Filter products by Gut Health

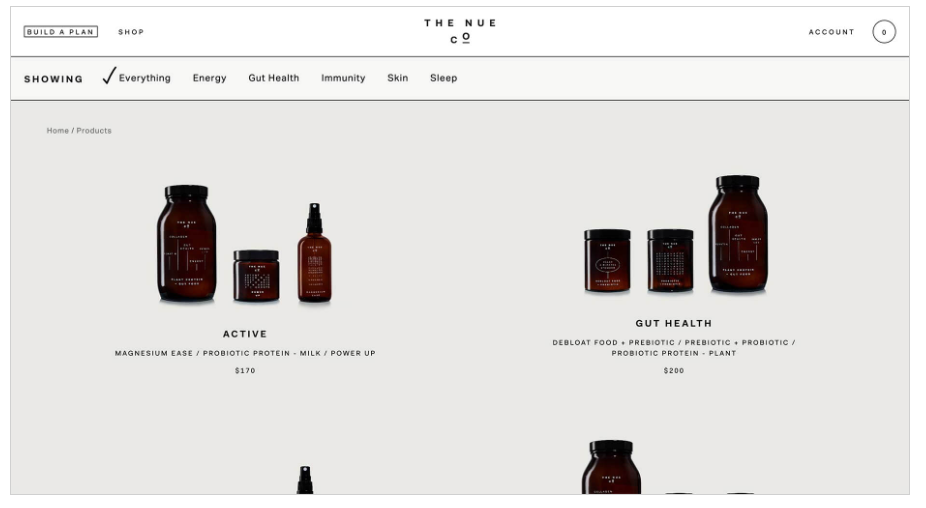[273, 78]
